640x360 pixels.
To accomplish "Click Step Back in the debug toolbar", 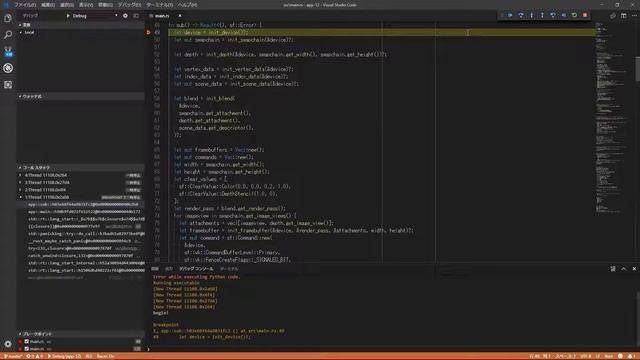I will (x=553, y=15).
